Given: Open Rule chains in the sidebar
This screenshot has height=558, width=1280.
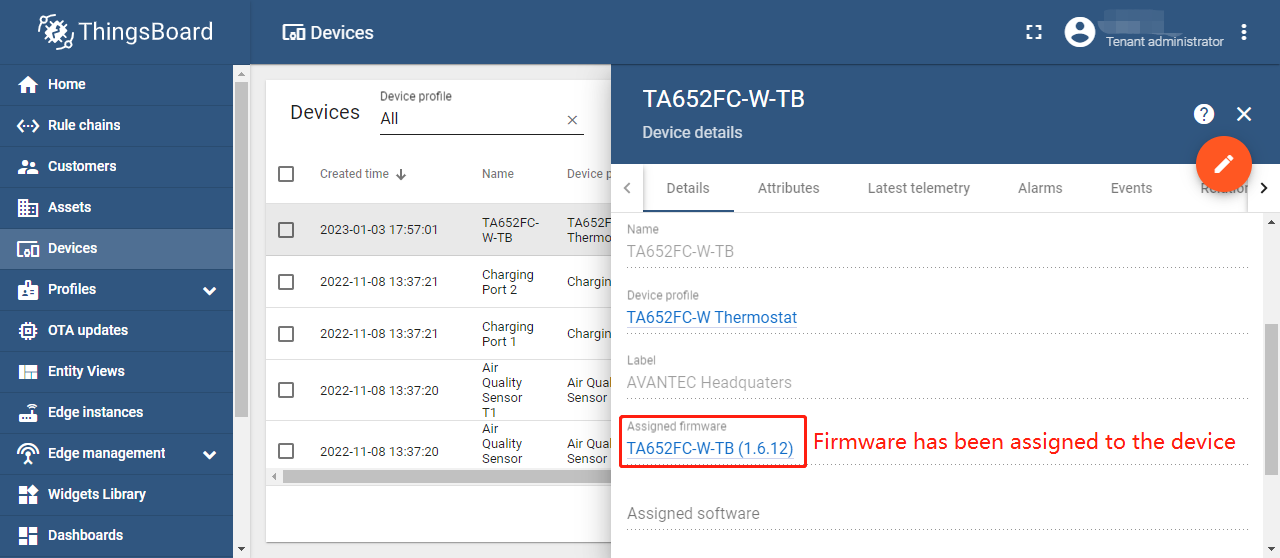Looking at the screenshot, I should coord(116,125).
